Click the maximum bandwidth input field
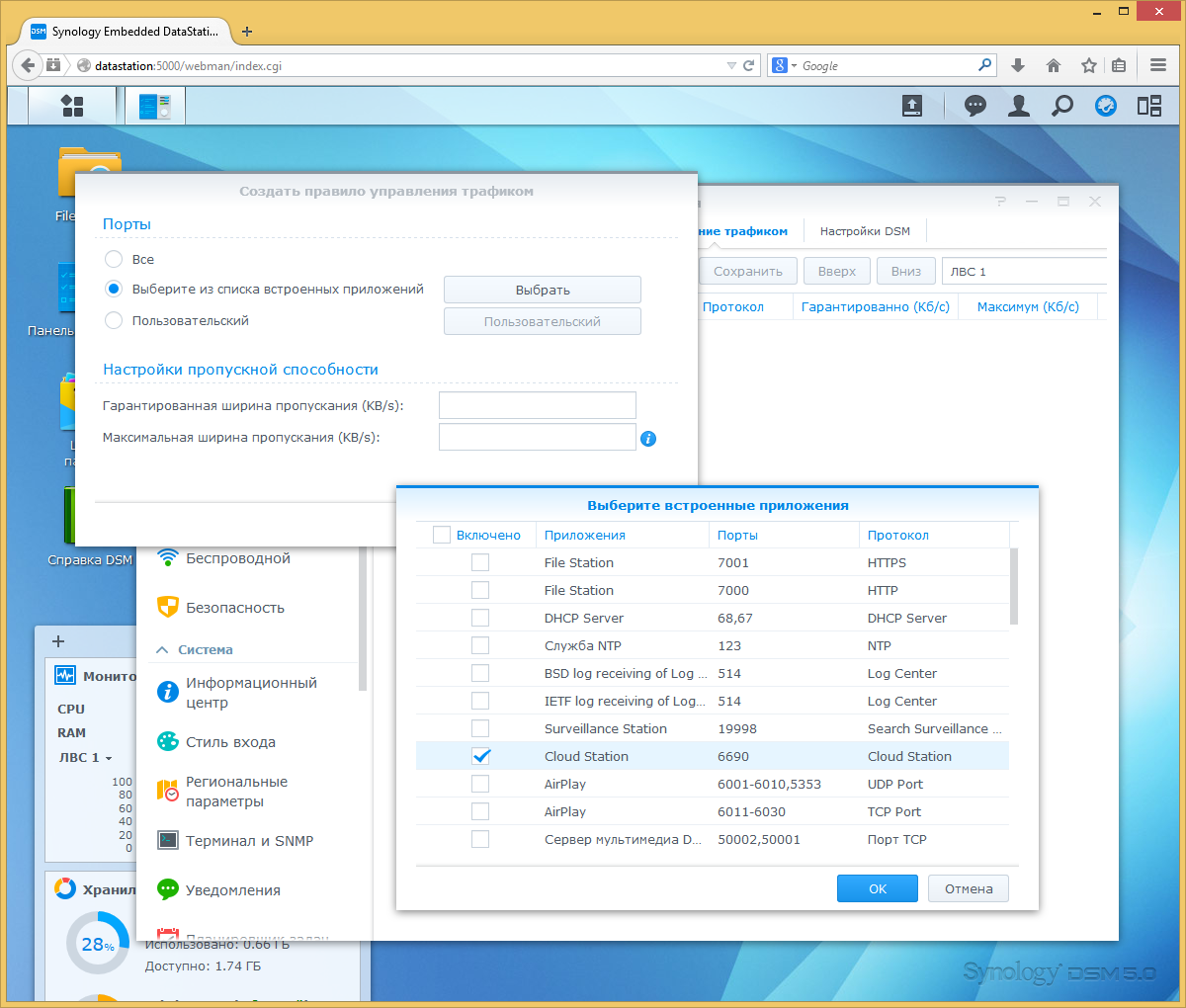Viewport: 1186px width, 1008px height. point(538,437)
